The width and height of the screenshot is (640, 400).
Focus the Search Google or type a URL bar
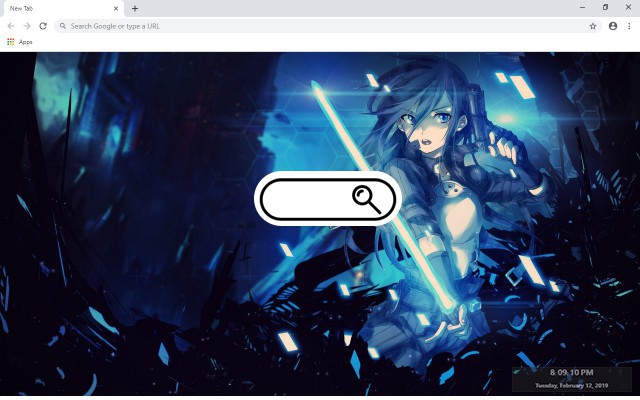click(328, 26)
